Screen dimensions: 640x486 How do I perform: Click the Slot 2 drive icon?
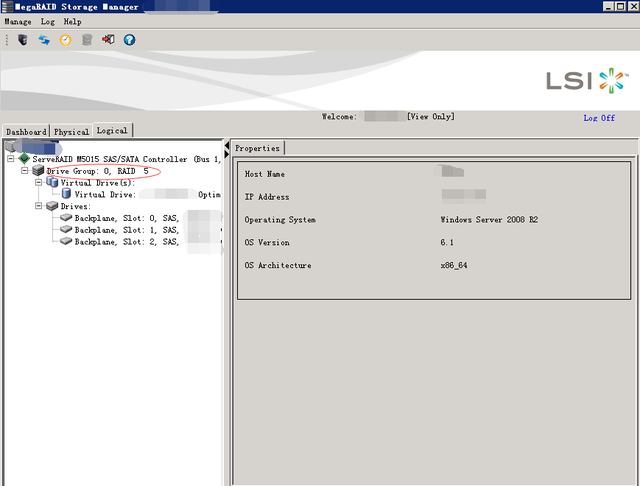[x=66, y=242]
